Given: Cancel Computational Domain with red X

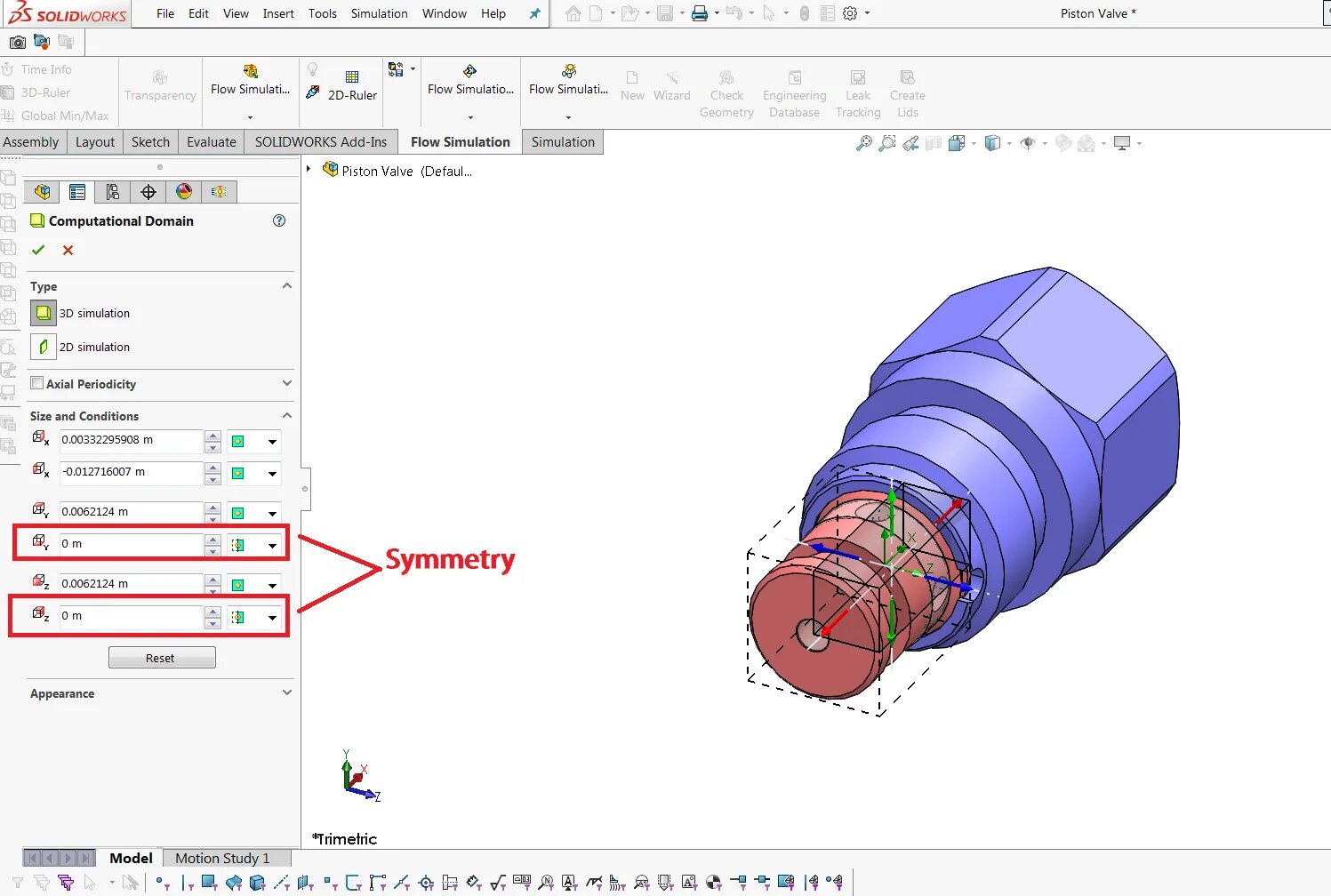Looking at the screenshot, I should pos(68,250).
